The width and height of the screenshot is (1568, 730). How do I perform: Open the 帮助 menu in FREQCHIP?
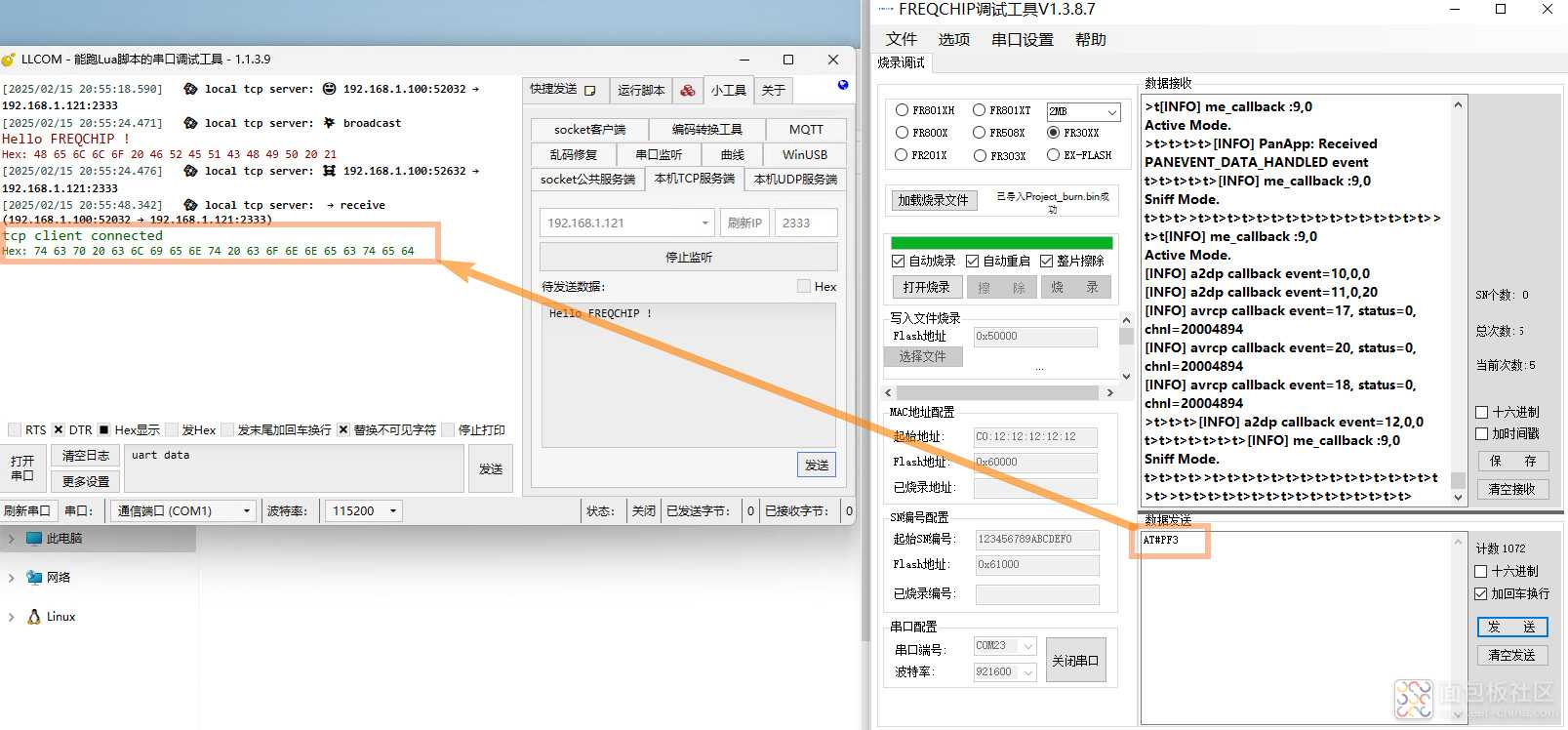click(x=1091, y=39)
